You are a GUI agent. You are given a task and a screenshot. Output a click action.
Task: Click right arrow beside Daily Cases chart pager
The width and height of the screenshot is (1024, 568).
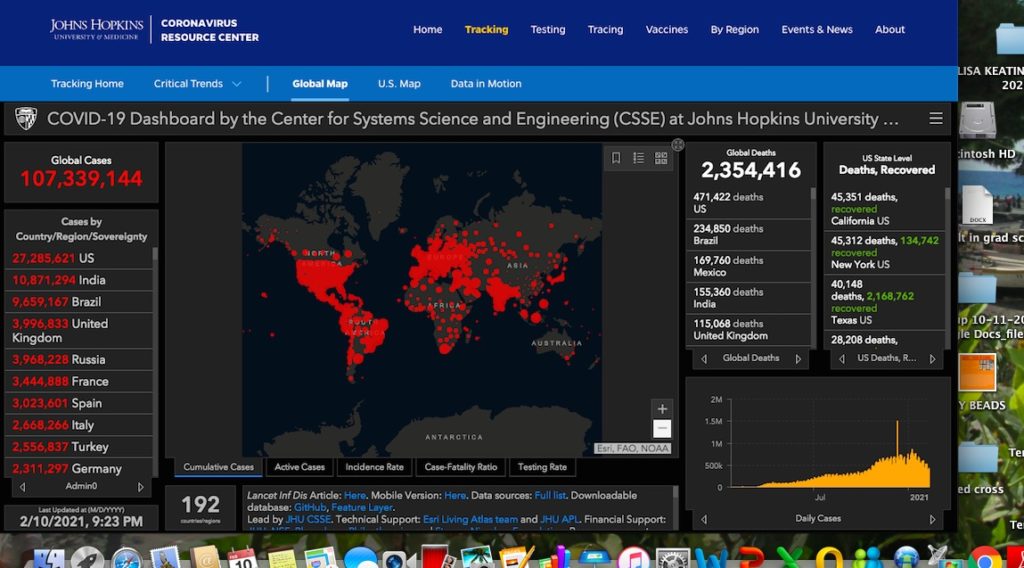coord(933,519)
